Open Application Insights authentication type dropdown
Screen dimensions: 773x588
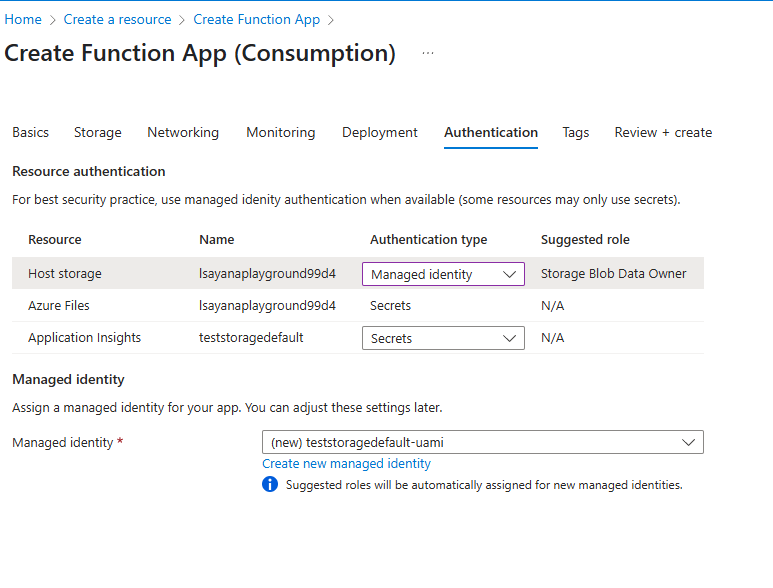point(442,338)
